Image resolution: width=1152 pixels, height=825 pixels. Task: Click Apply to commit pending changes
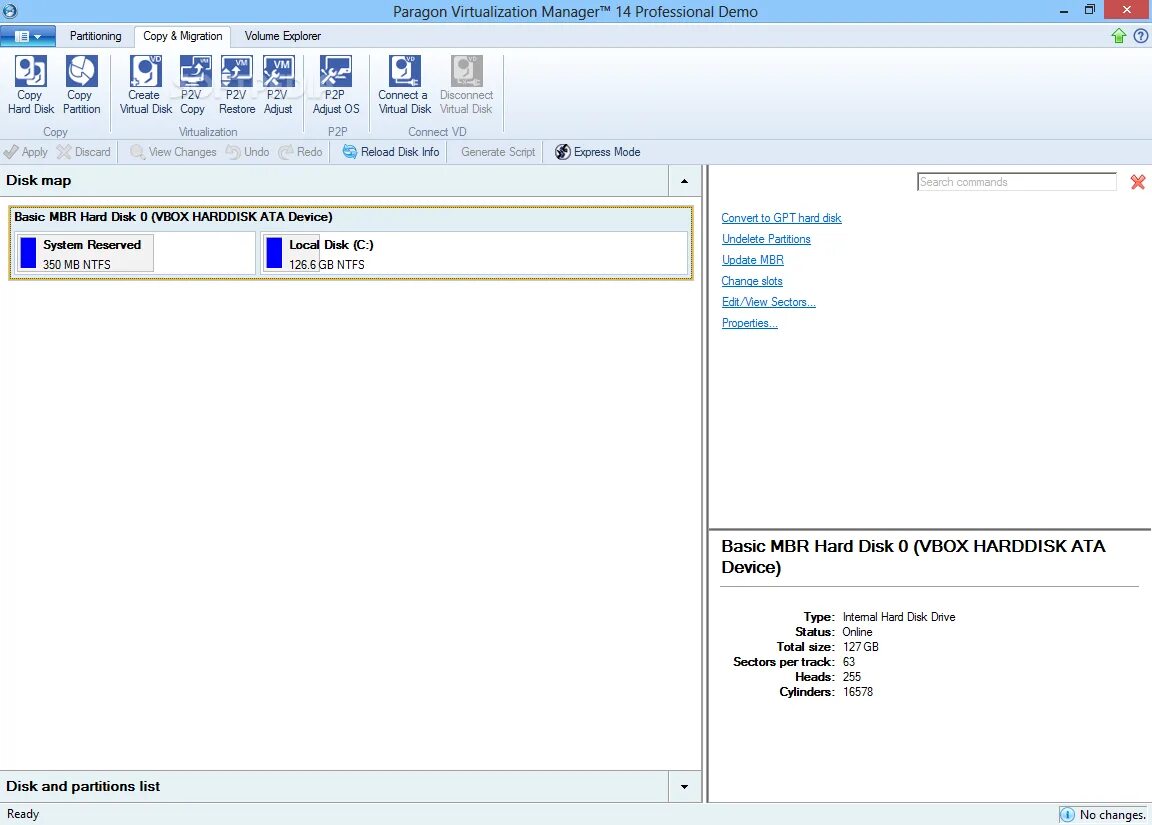pyautogui.click(x=26, y=151)
